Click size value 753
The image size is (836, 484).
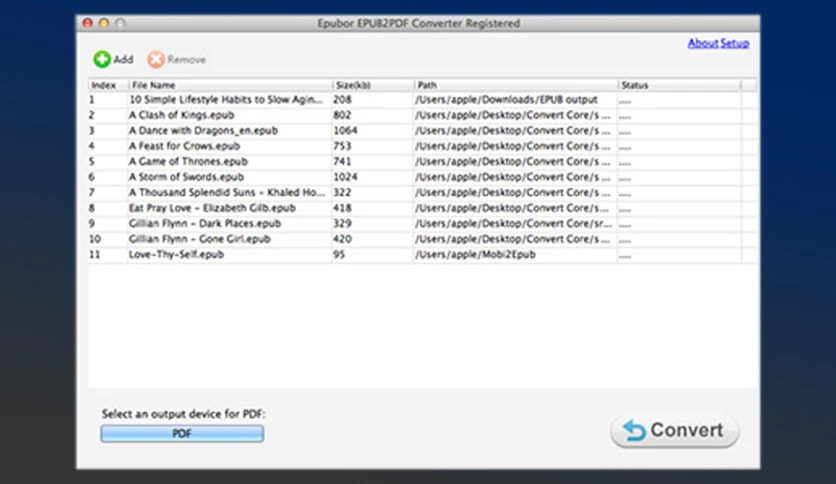[x=342, y=146]
